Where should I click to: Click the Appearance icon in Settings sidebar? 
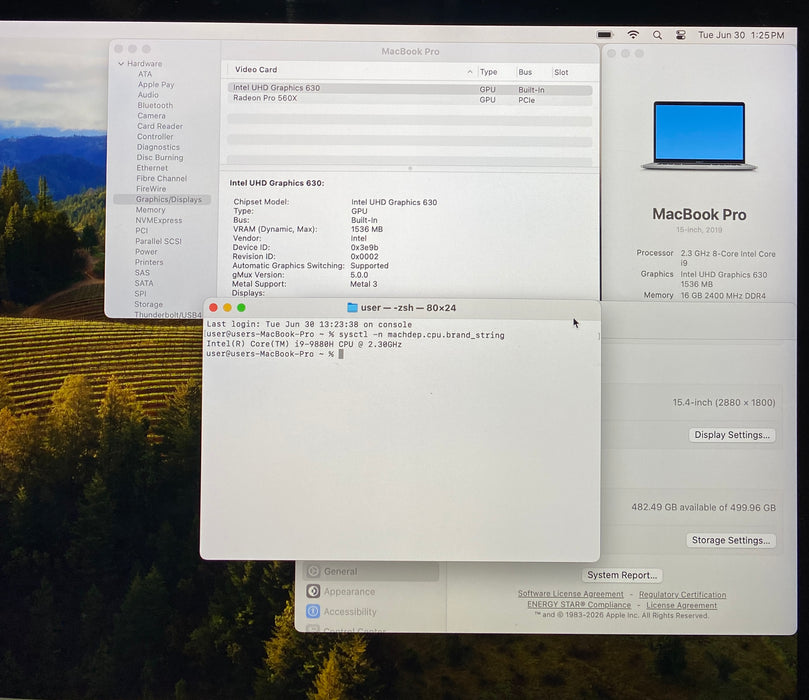point(313,591)
